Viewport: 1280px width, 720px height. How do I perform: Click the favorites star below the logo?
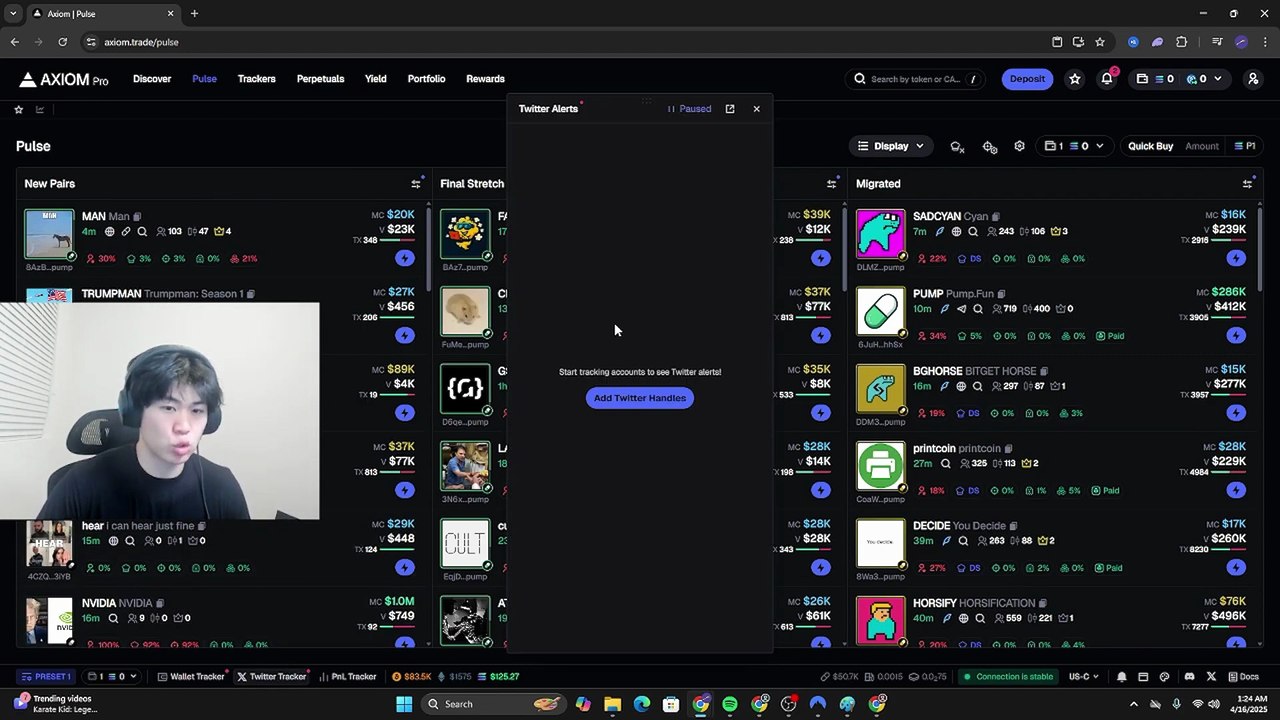point(18,109)
